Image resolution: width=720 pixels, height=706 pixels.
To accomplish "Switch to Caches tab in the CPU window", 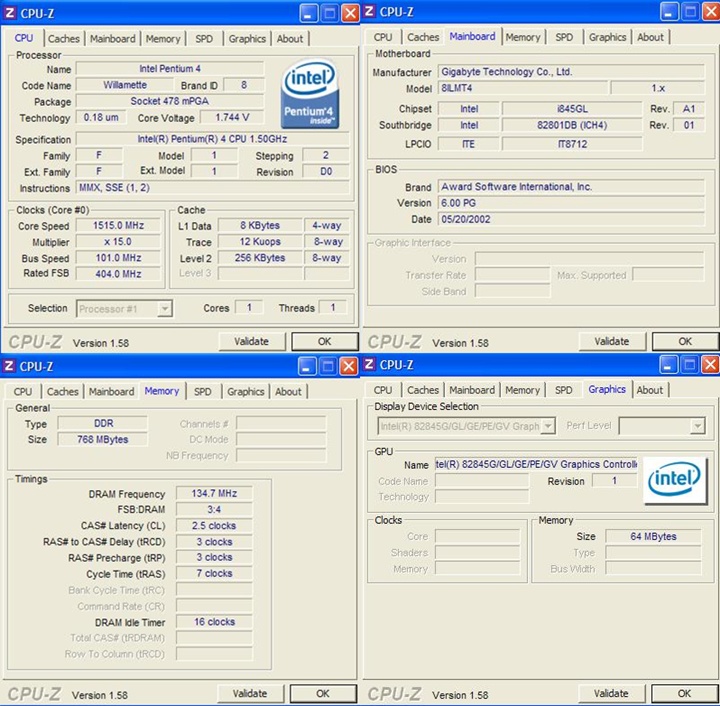I will pos(64,39).
